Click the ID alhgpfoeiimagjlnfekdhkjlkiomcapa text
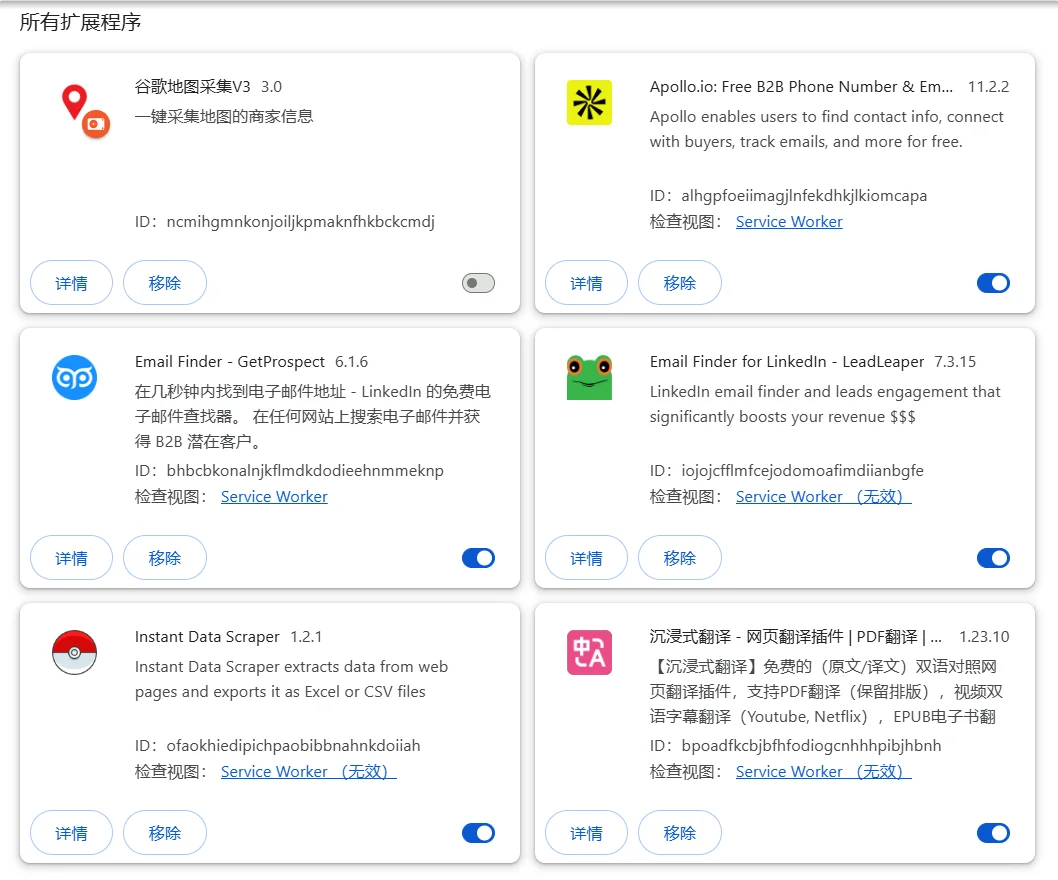The width and height of the screenshot is (1058, 880). click(788, 196)
